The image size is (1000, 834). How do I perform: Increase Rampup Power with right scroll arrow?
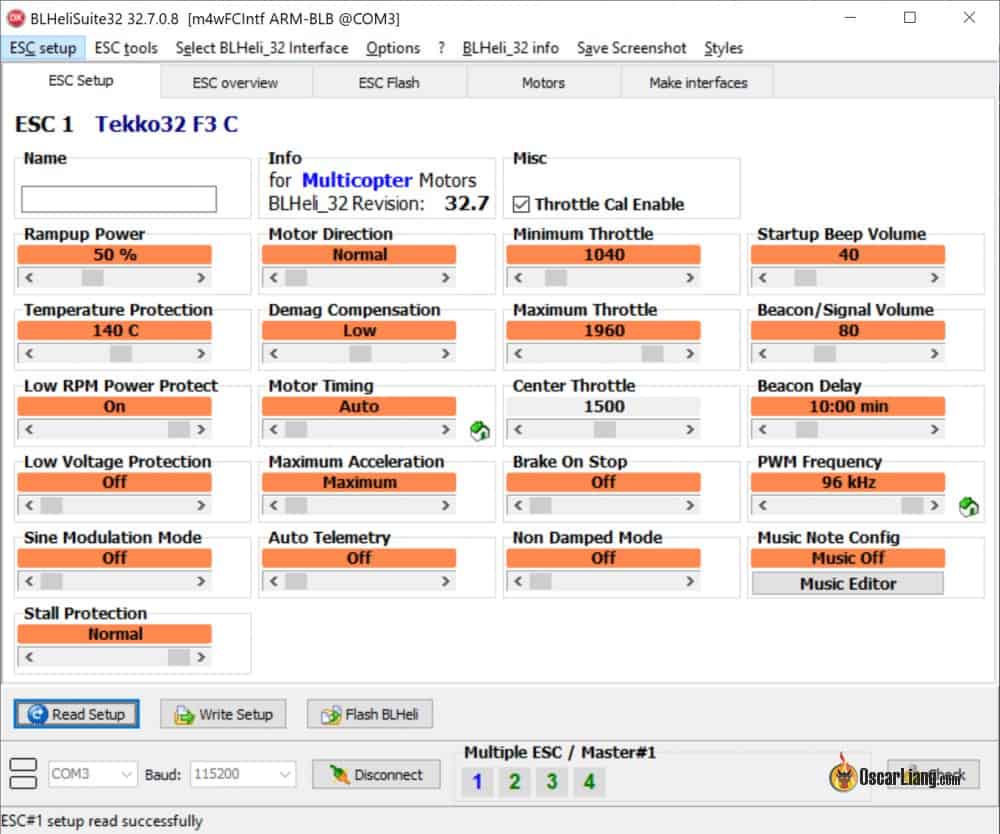pos(201,277)
